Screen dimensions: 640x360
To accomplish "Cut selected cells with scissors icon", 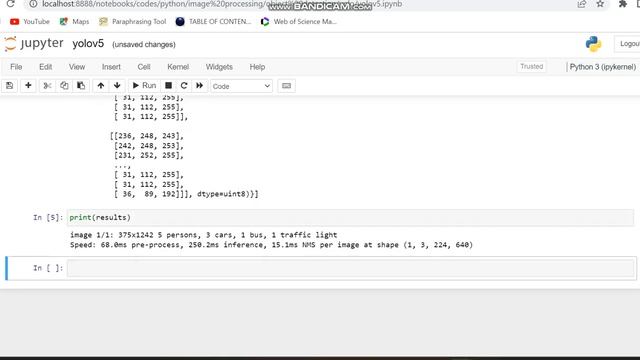I will coord(47,86).
